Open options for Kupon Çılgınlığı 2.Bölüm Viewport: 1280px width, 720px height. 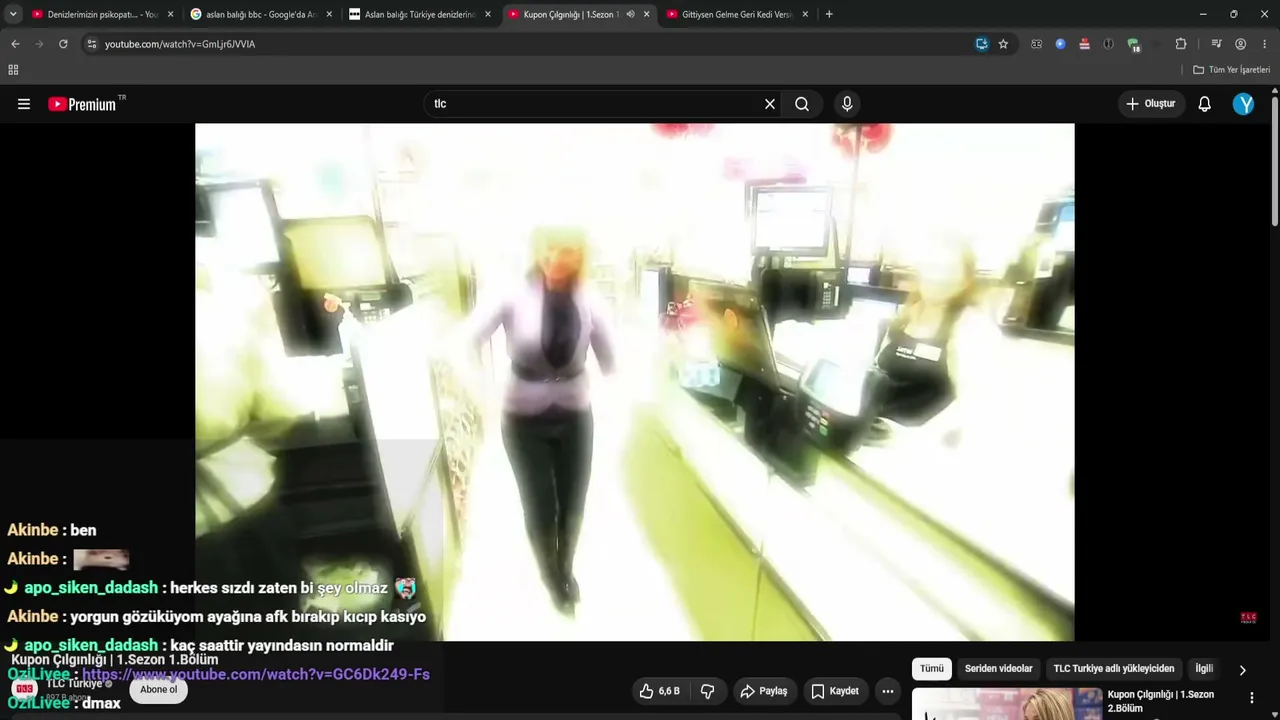(1251, 698)
